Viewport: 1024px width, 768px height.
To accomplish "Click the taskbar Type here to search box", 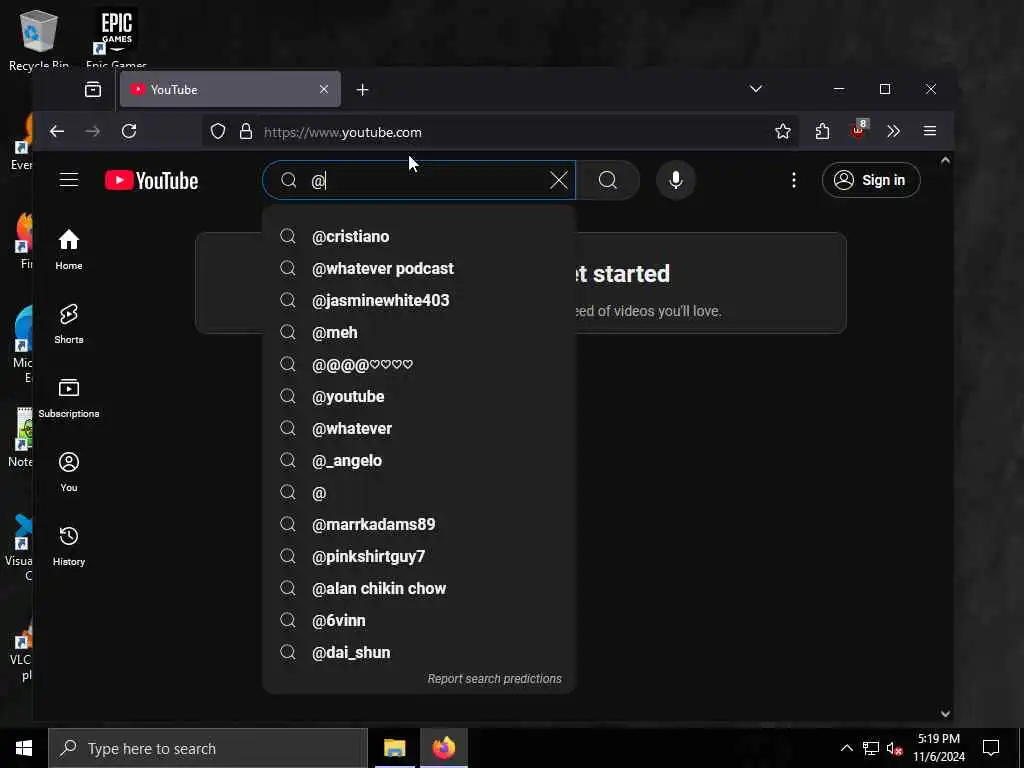I will (x=208, y=748).
